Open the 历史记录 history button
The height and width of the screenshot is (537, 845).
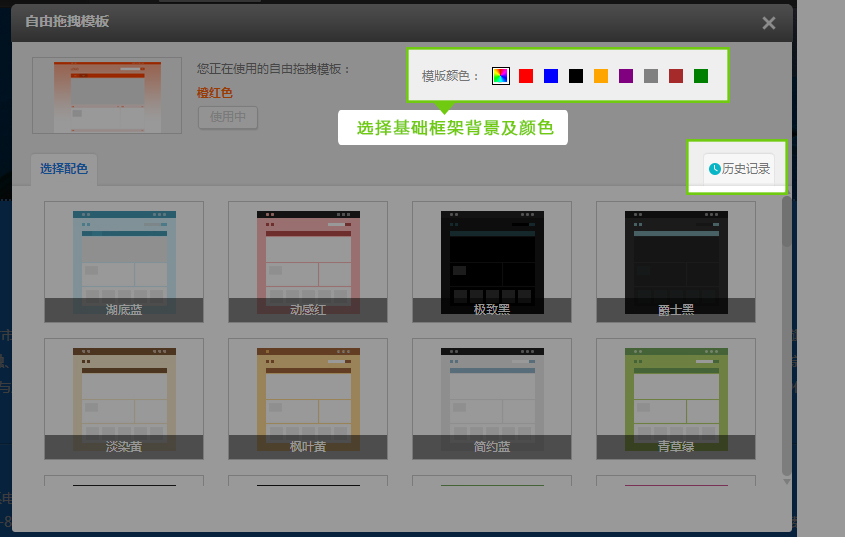coord(739,169)
